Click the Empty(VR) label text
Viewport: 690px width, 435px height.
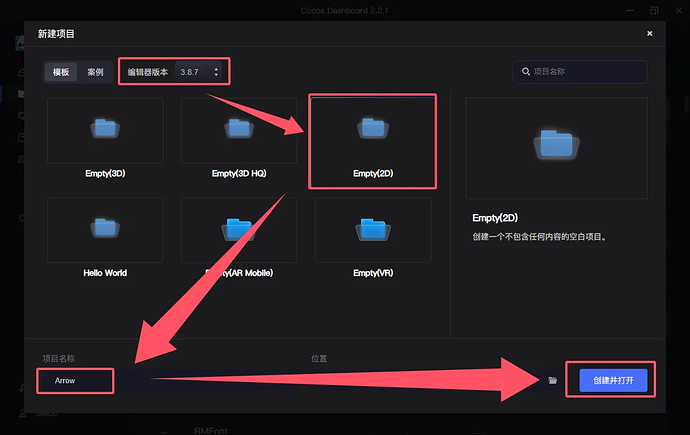pyautogui.click(x=373, y=273)
